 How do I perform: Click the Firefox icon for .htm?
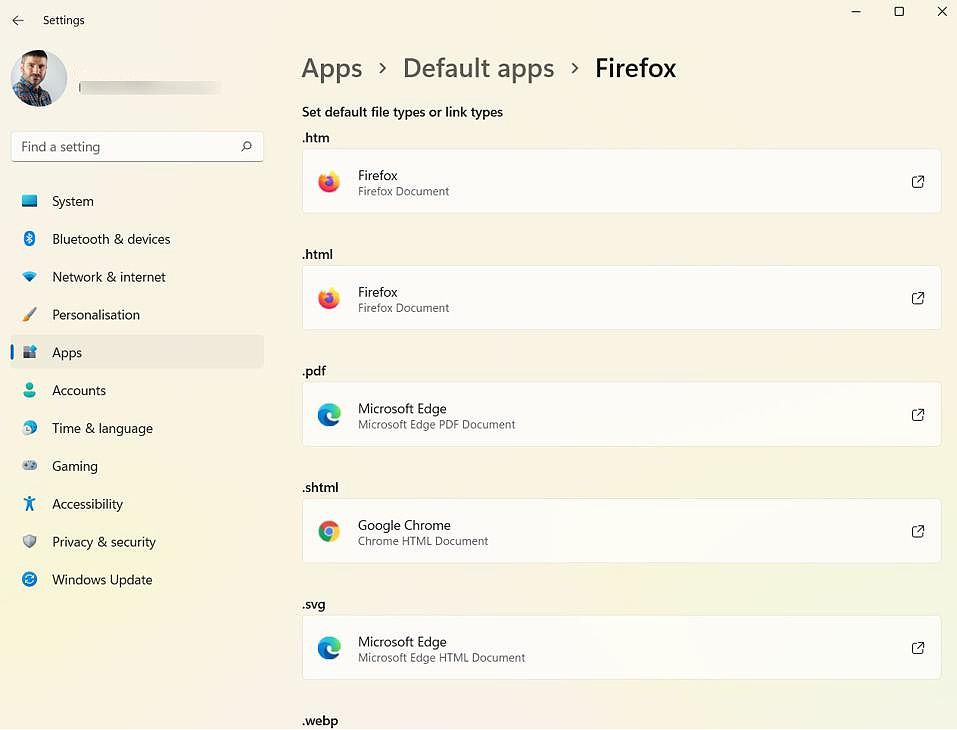coord(329,181)
